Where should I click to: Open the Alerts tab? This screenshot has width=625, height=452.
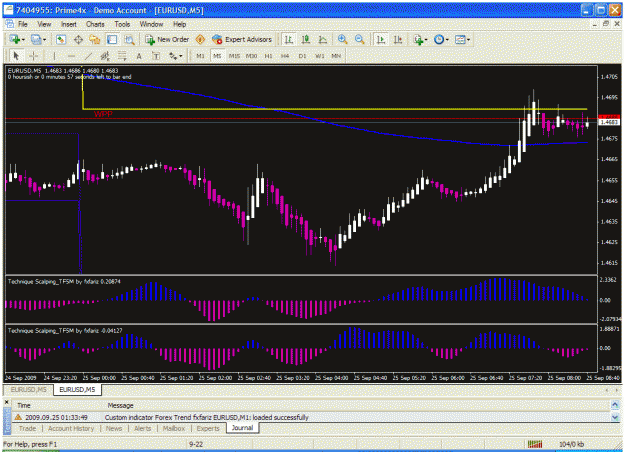coord(142,428)
